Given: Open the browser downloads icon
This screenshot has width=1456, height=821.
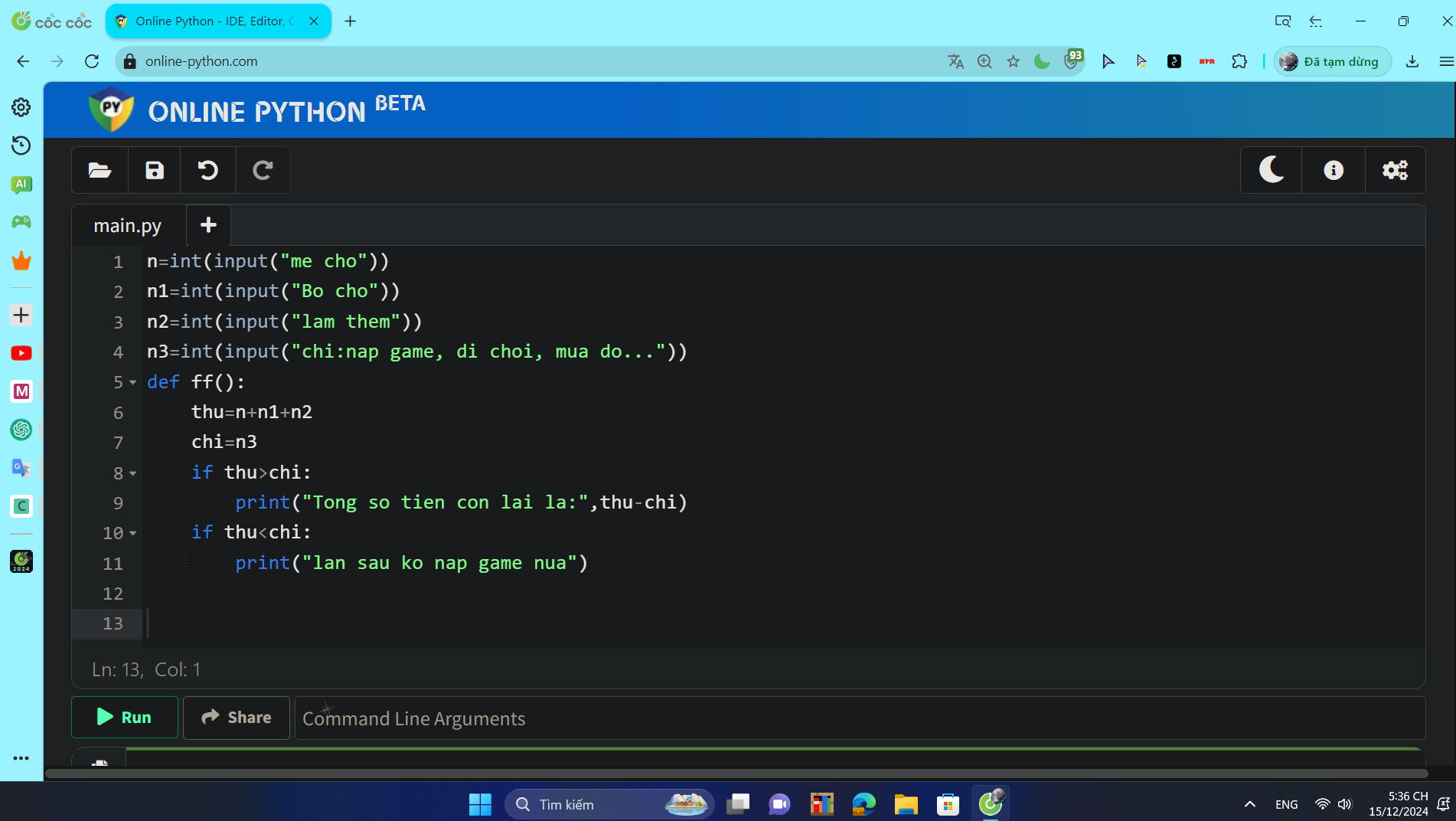Looking at the screenshot, I should (1412, 61).
